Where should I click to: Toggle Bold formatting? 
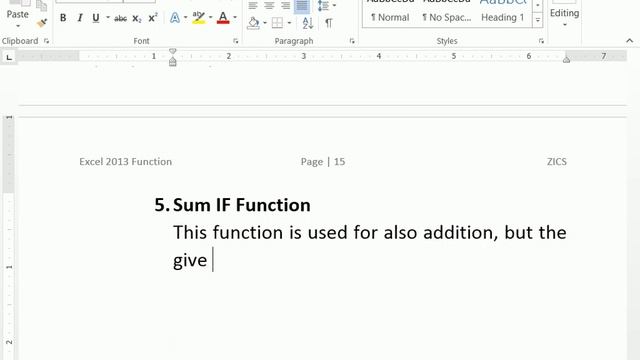[x=63, y=18]
